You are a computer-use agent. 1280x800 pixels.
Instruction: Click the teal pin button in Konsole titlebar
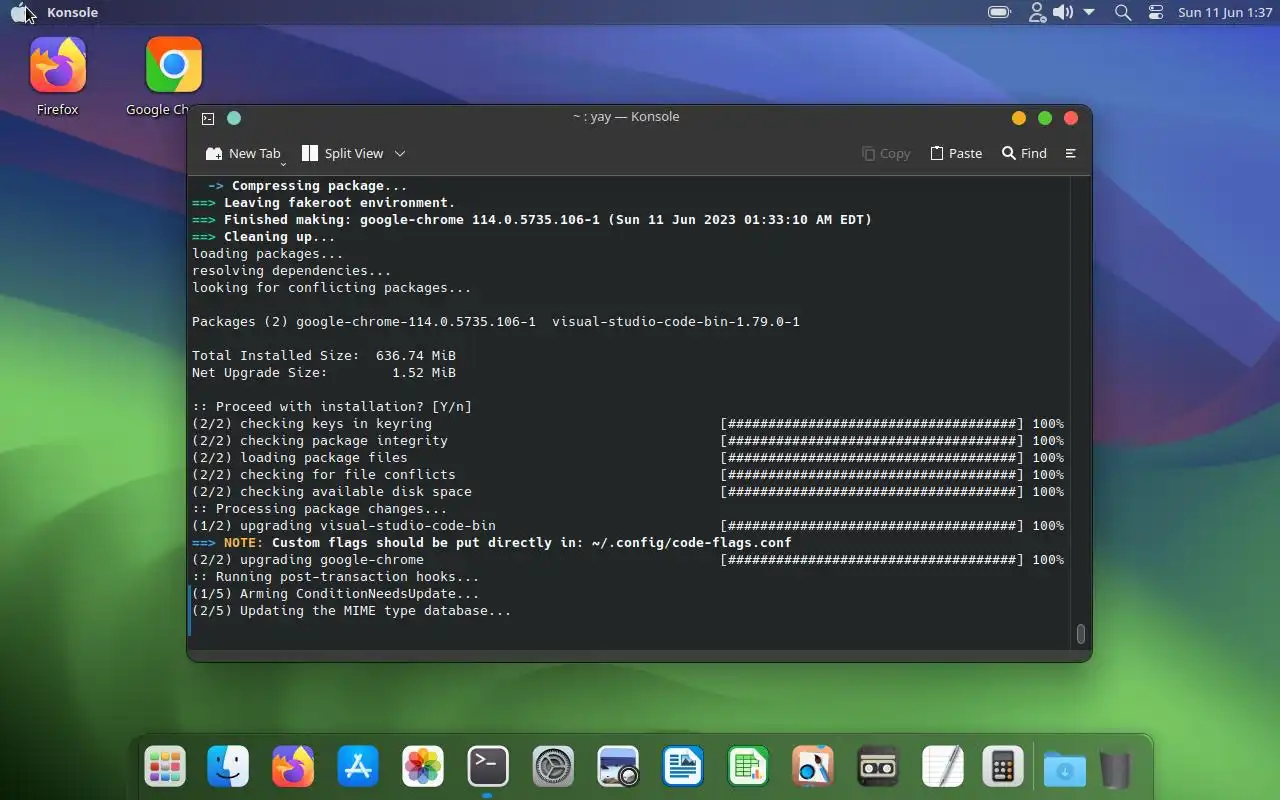click(x=234, y=118)
